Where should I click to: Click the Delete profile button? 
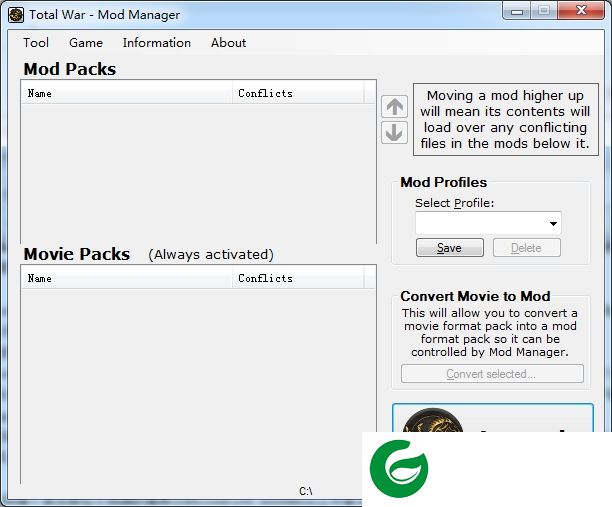pyautogui.click(x=527, y=248)
